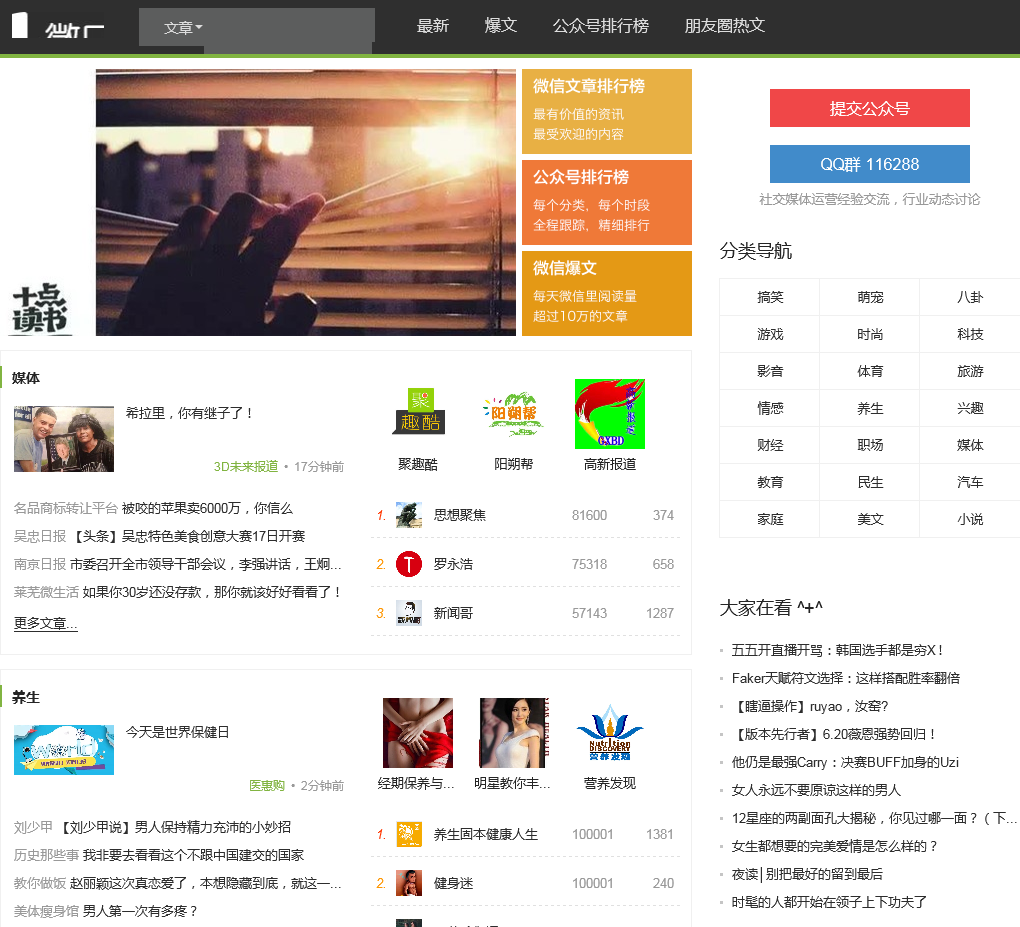The image size is (1020, 927).
Task: Open 吴忠特色美食创意大赛17日开赛 article
Action: tap(188, 536)
